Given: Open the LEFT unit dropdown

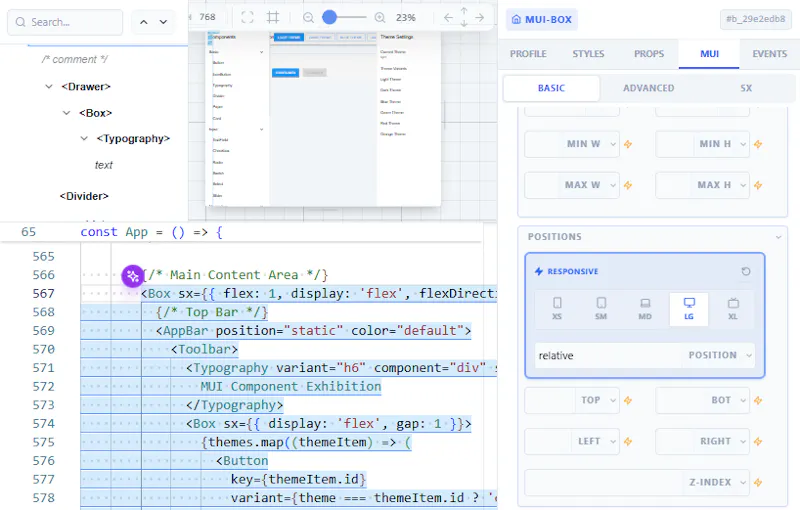Looking at the screenshot, I should pos(613,441).
